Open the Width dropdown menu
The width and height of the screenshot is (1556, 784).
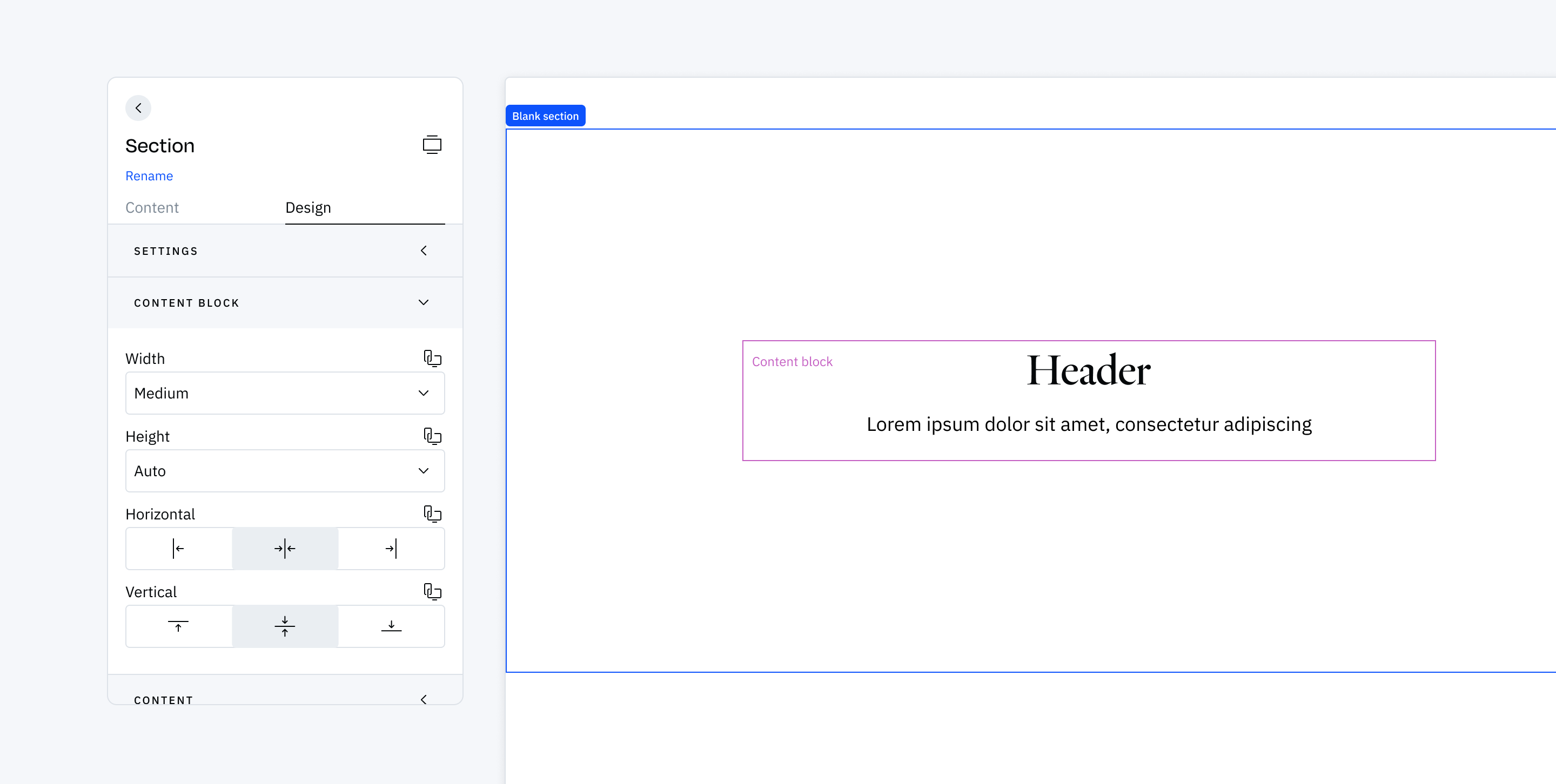pos(284,392)
